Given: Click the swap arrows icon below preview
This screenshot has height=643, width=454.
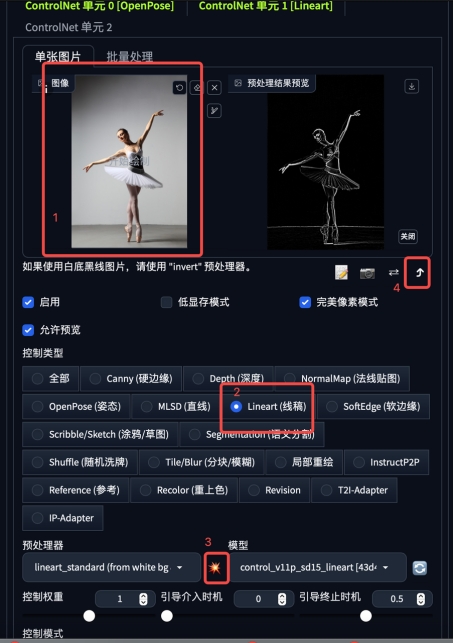Looking at the screenshot, I should pyautogui.click(x=393, y=272).
